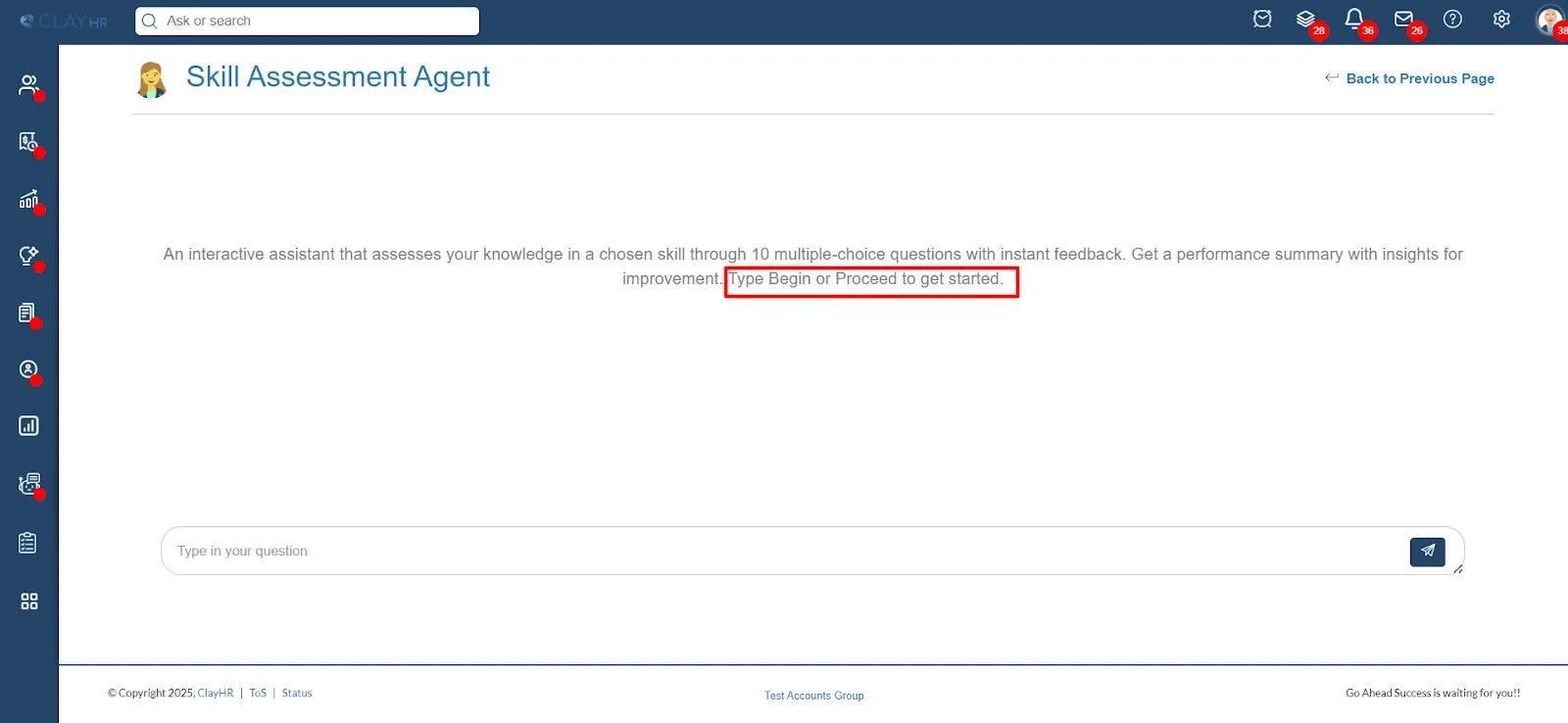Screen dimensions: 1568x723
Task: Open the people module in sidebar
Action: 28,85
